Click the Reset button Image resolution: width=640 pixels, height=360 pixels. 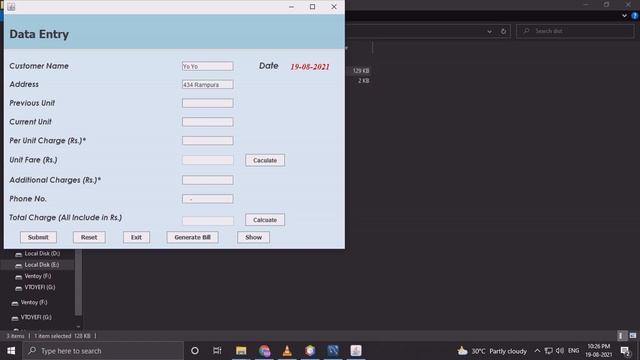(89, 237)
